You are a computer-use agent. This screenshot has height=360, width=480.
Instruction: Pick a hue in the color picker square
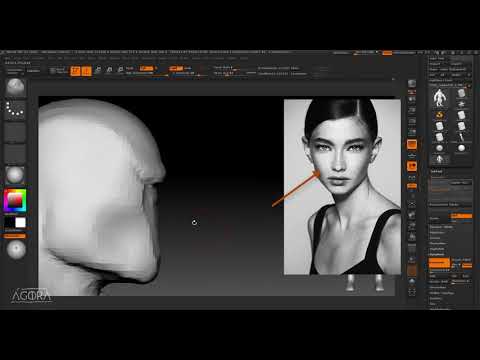point(15,200)
